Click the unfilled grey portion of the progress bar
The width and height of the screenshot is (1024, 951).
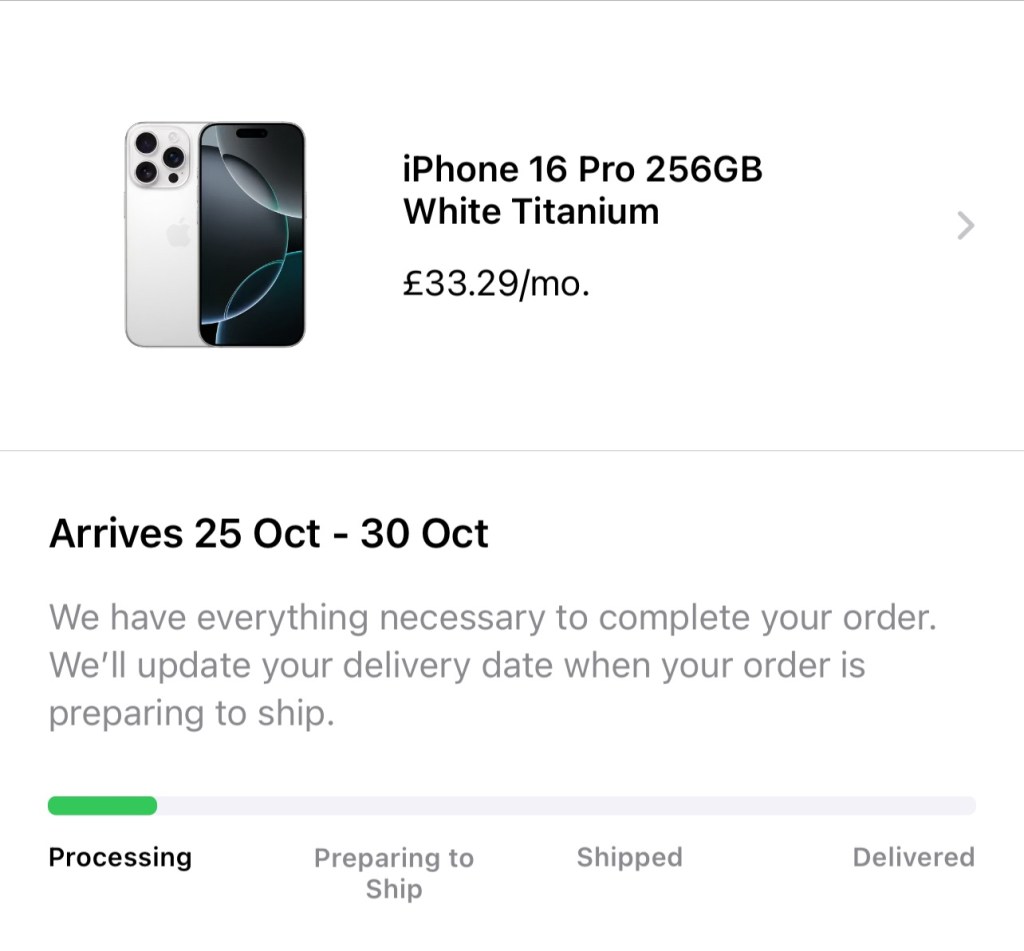[565, 806]
